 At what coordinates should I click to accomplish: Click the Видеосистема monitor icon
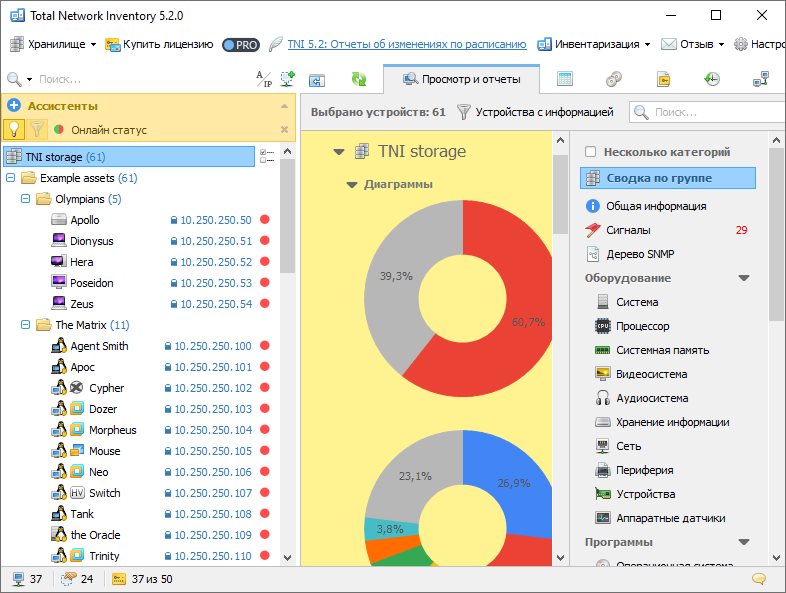point(603,373)
